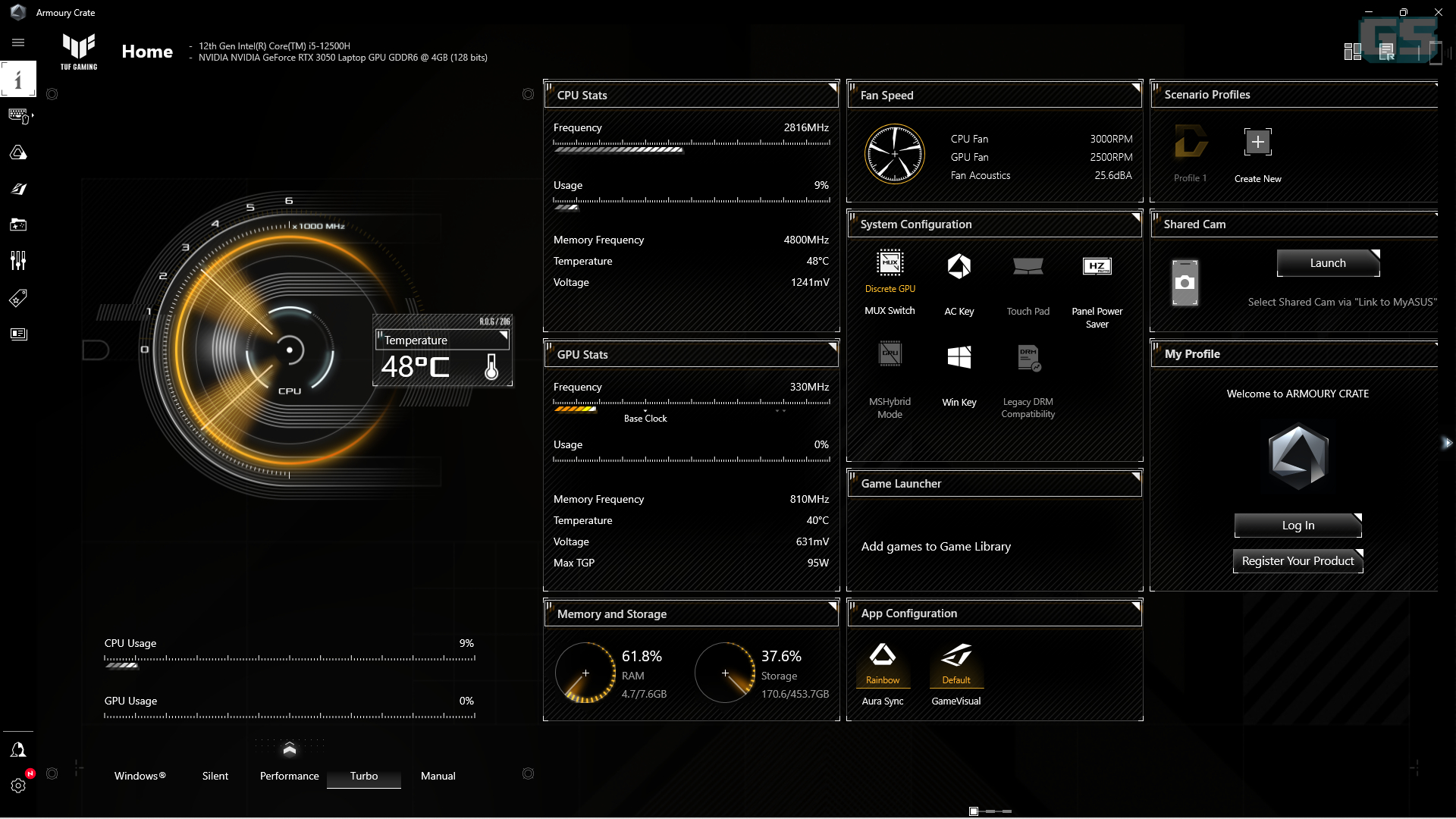Screen dimensions: 1456x819
Task: Open GameVisual from the sidebar
Action: coord(18,189)
